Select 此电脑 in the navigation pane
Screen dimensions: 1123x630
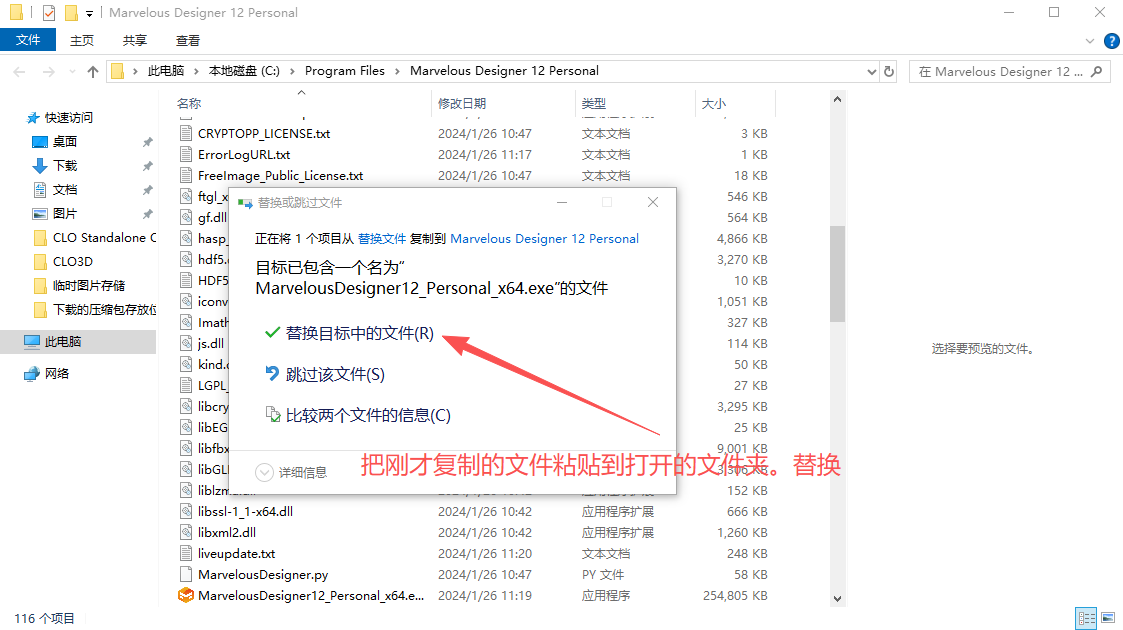pyautogui.click(x=65, y=340)
